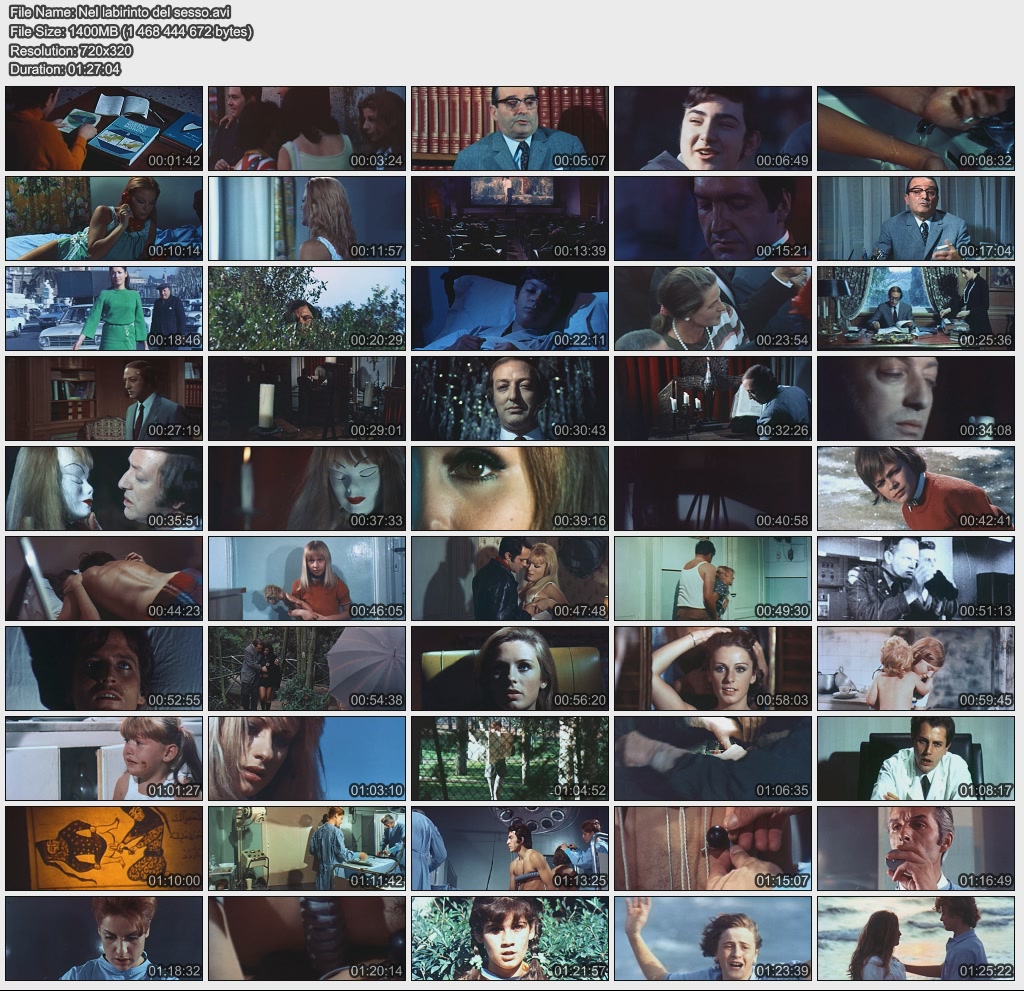The image size is (1024, 991).
Task: Click the dark frame timestamped 00:40:58
Action: point(712,488)
